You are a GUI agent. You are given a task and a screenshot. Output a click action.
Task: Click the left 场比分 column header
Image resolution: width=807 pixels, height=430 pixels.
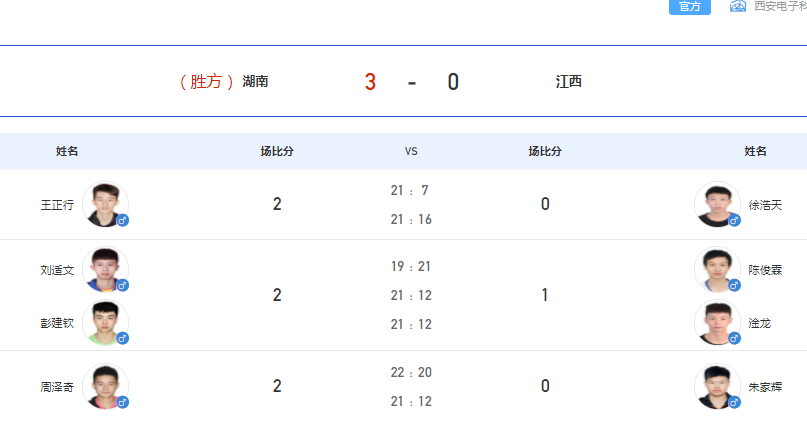click(x=277, y=151)
